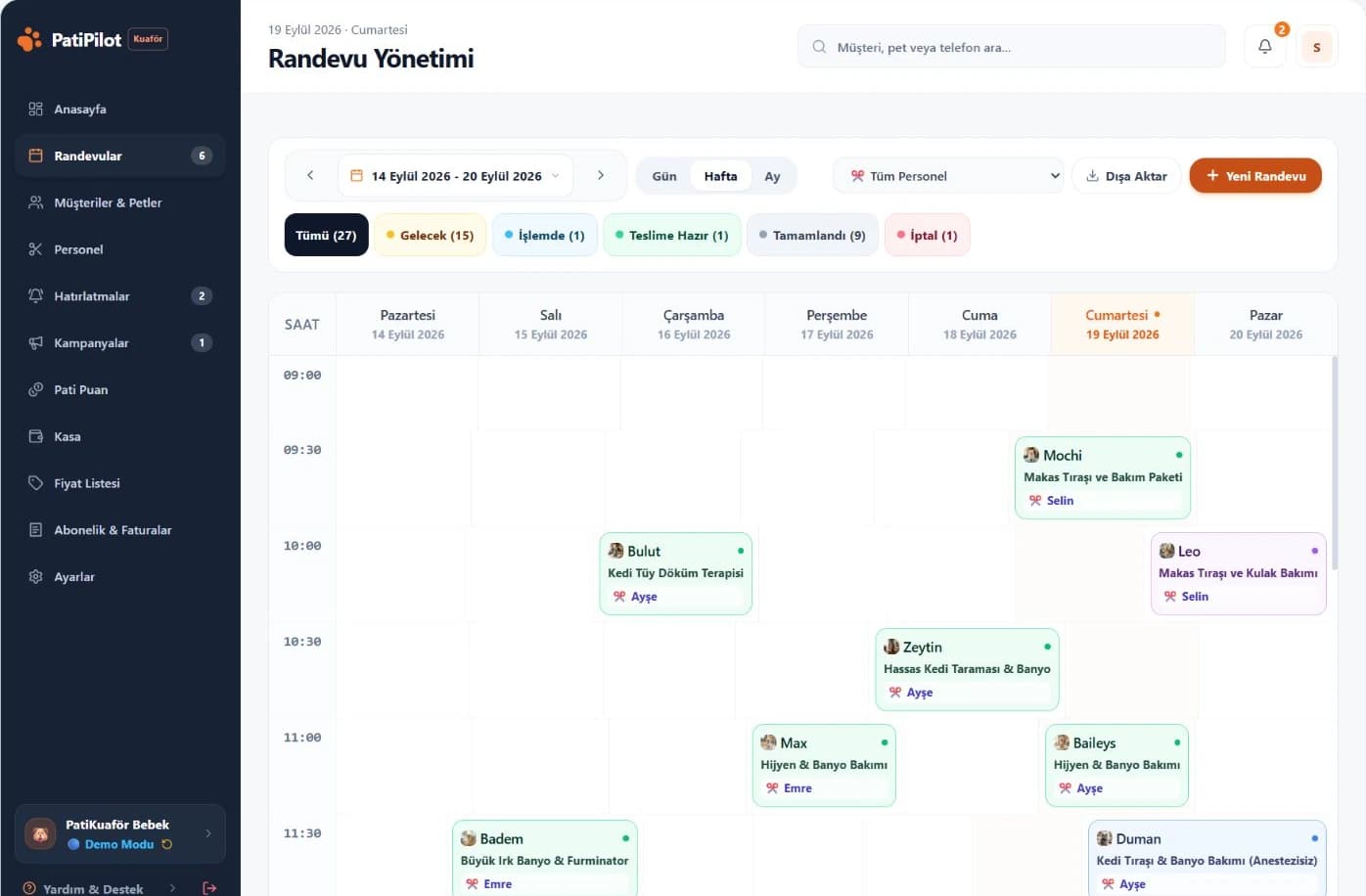1366x896 pixels.
Task: Click the customer search field
Action: (1012, 47)
